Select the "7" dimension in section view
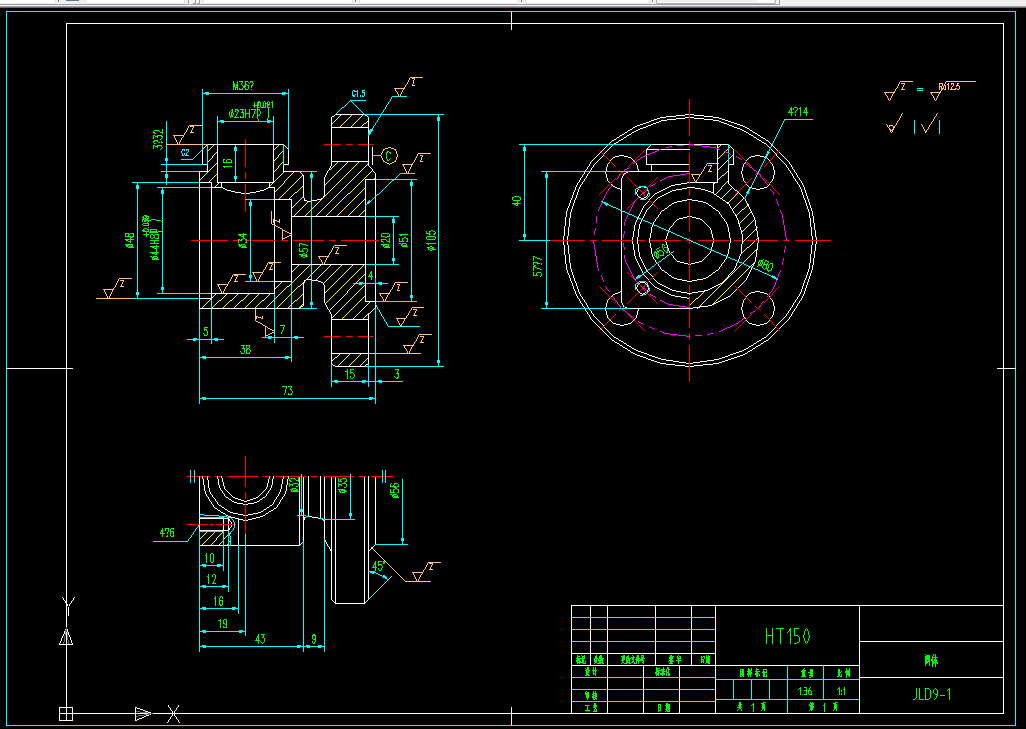 [283, 329]
